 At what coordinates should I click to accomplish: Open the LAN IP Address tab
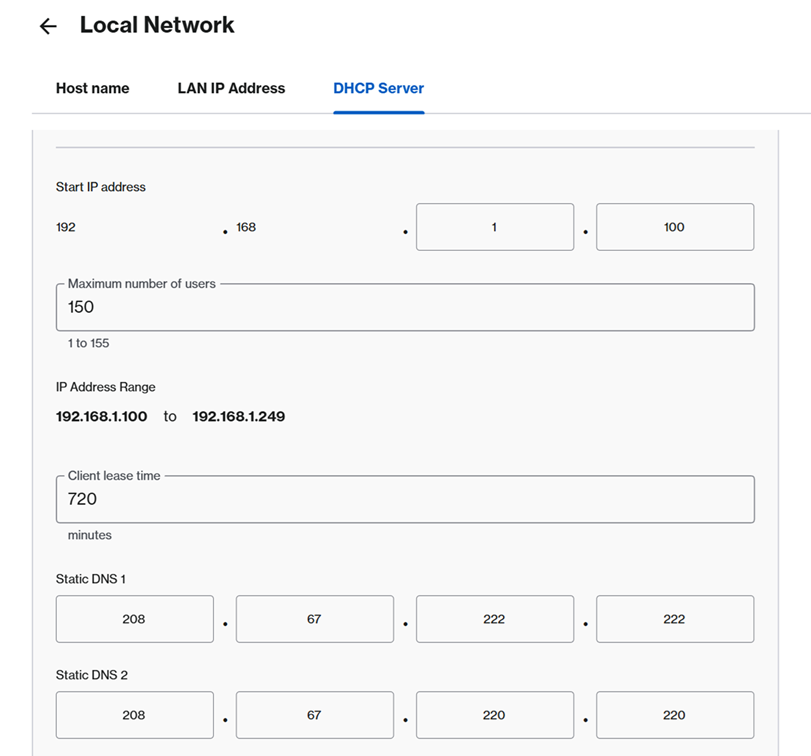pos(231,88)
